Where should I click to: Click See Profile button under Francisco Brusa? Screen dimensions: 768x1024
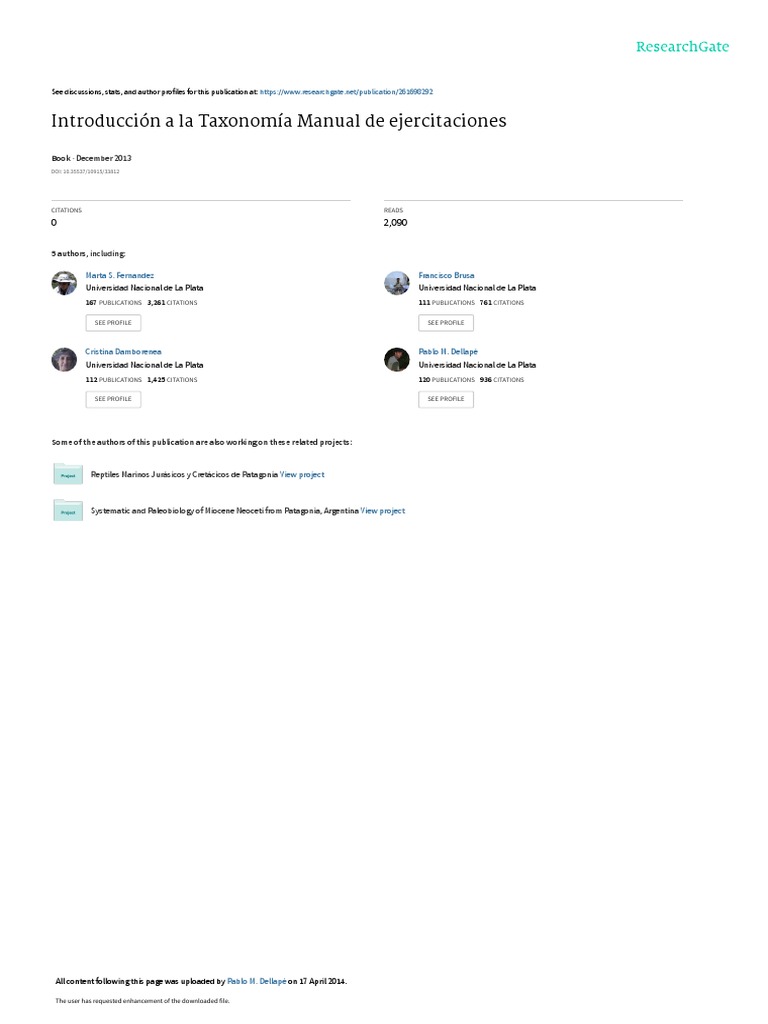point(446,323)
